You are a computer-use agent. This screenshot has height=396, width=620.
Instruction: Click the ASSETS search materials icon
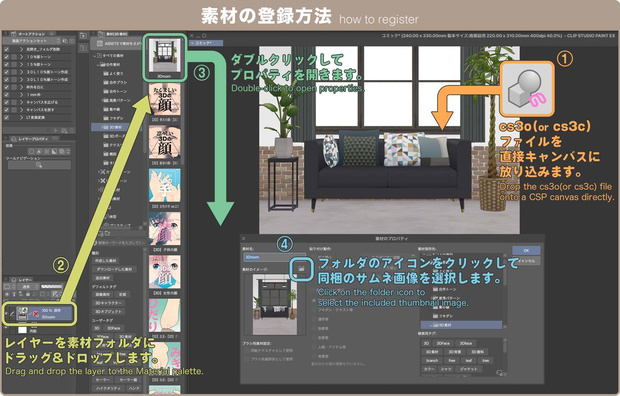tap(99, 43)
